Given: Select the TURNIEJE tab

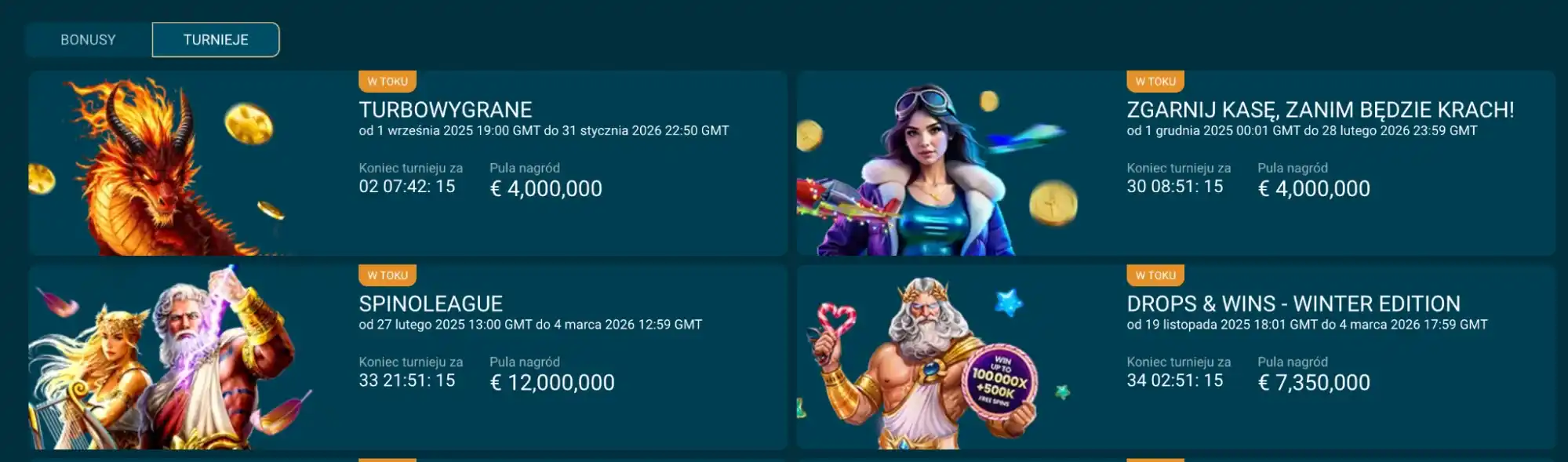Looking at the screenshot, I should tap(216, 40).
